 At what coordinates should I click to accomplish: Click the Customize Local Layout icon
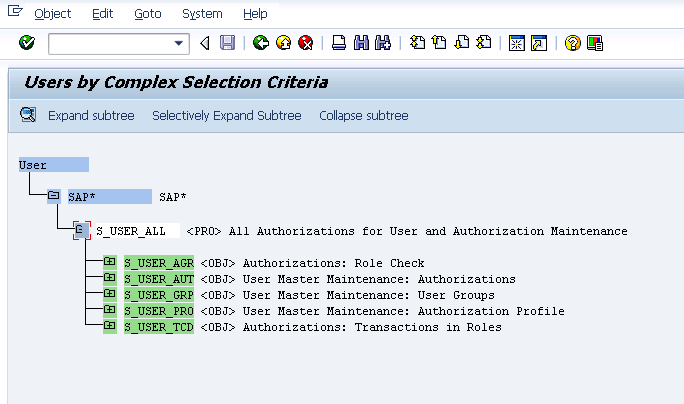[x=595, y=43]
